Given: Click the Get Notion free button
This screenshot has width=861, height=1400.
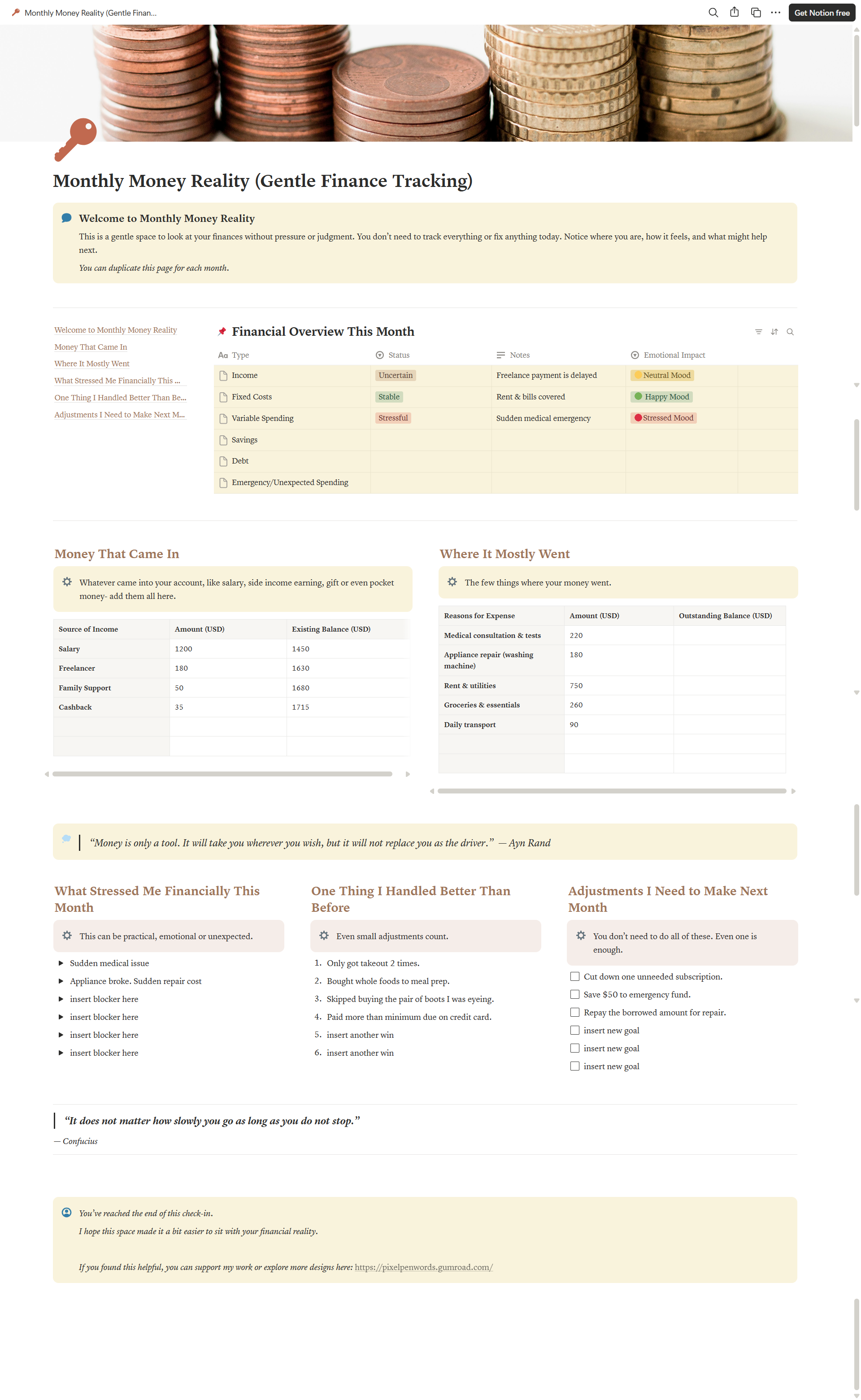Looking at the screenshot, I should click(821, 13).
